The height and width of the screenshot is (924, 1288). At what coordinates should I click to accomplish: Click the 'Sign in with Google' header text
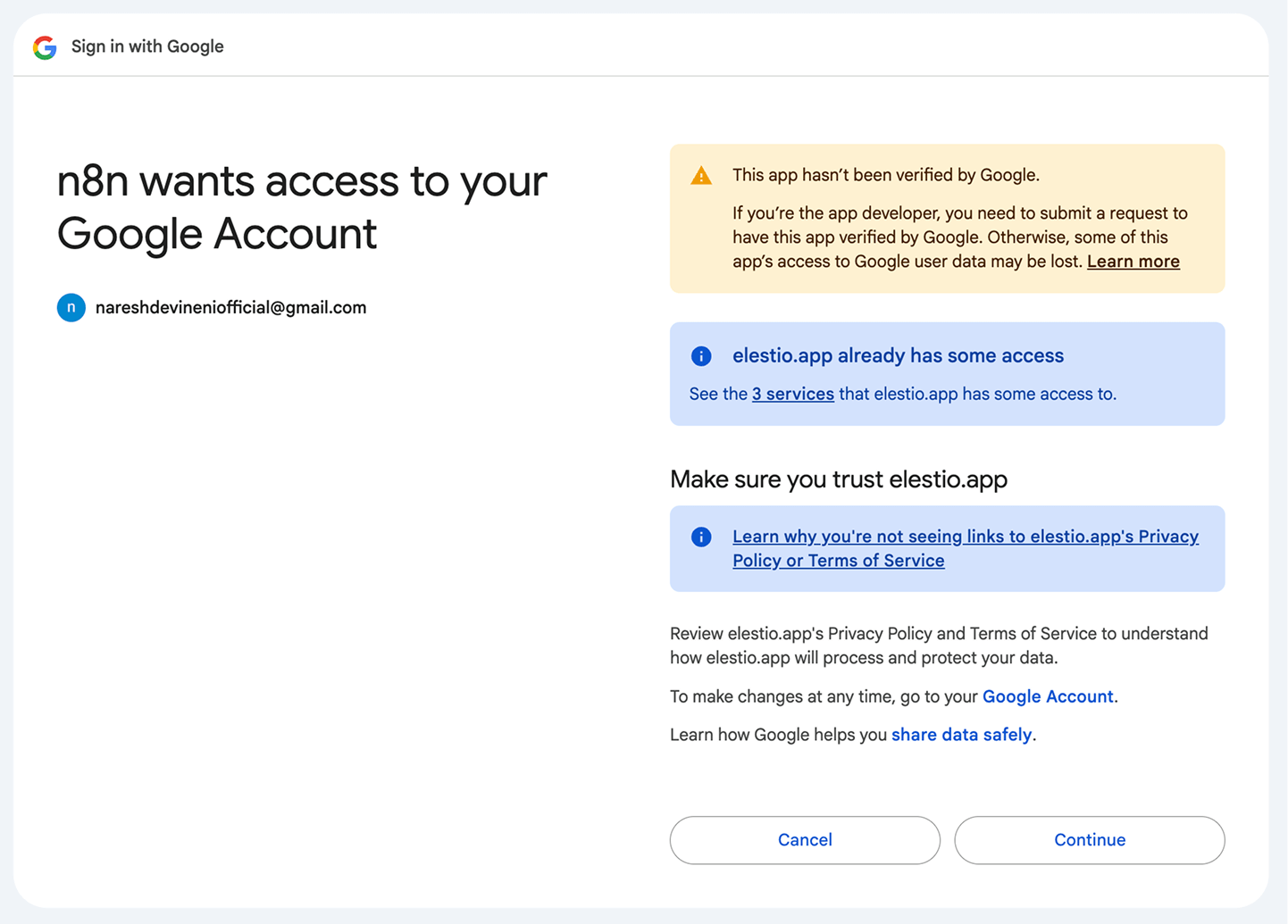(147, 46)
